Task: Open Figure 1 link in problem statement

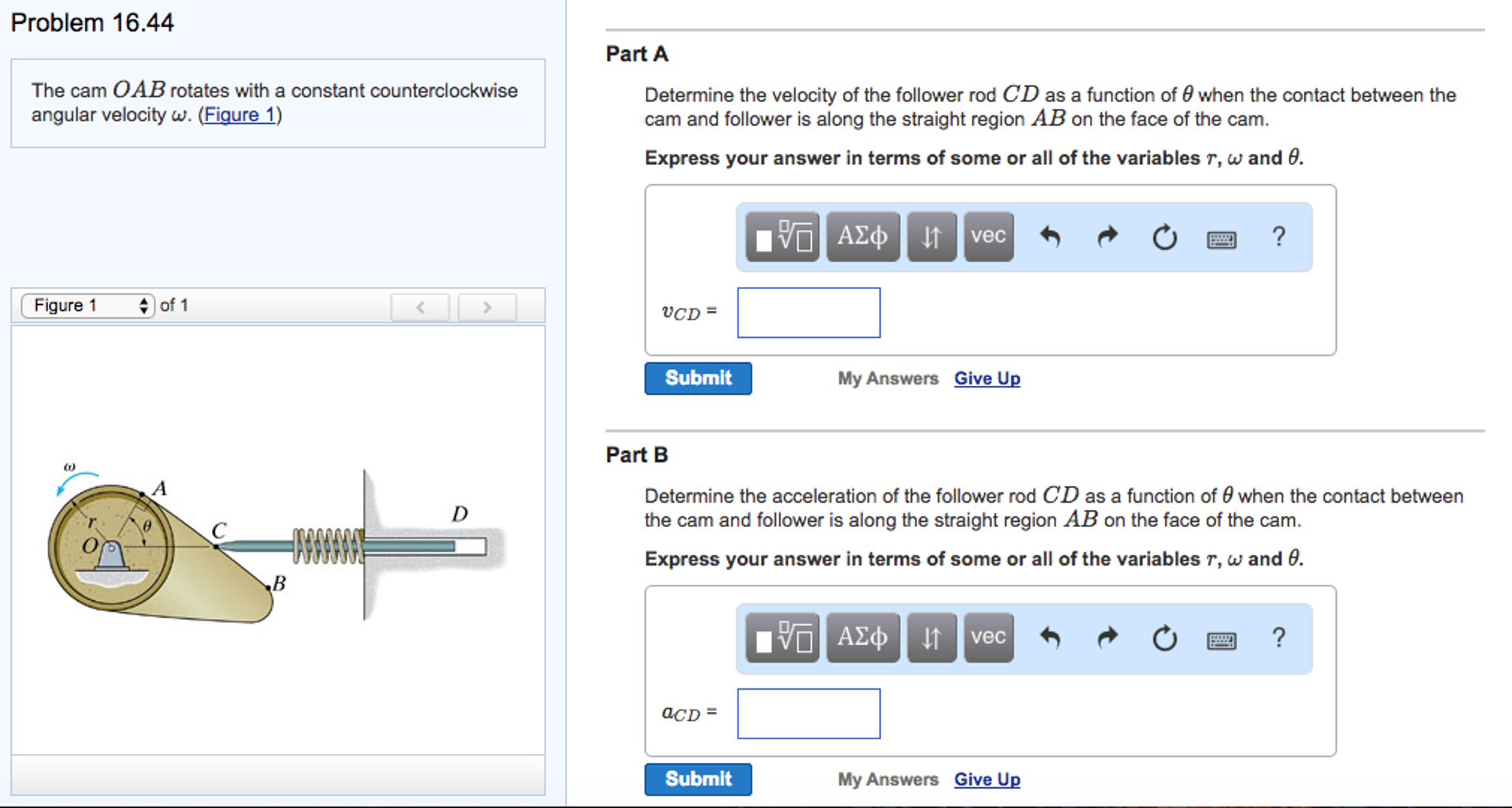Action: pyautogui.click(x=239, y=115)
